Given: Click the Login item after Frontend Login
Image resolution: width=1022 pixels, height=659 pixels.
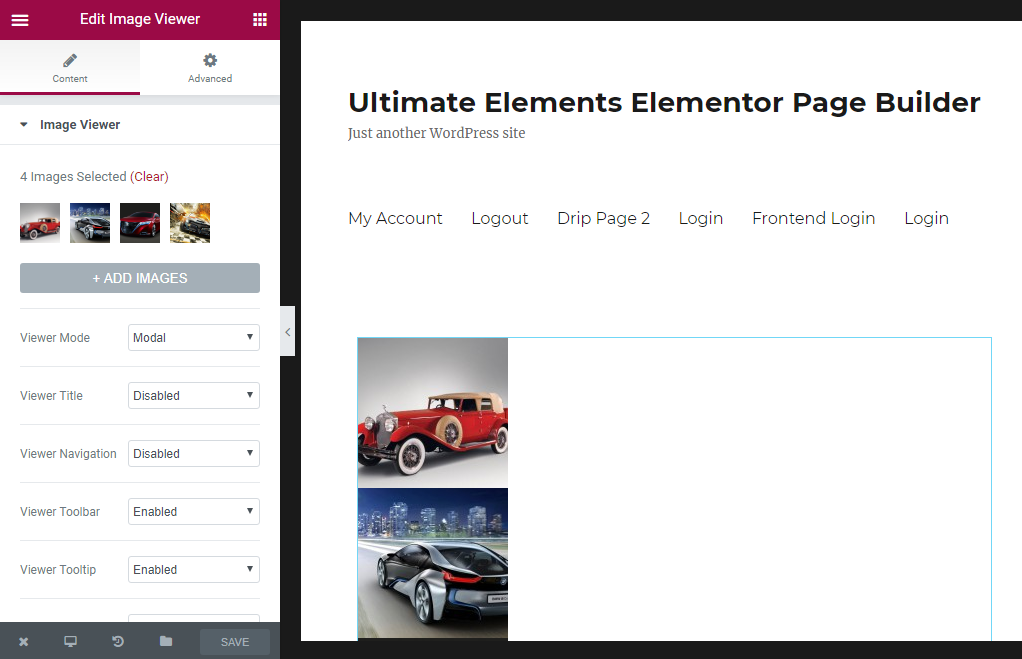Looking at the screenshot, I should tap(926, 218).
